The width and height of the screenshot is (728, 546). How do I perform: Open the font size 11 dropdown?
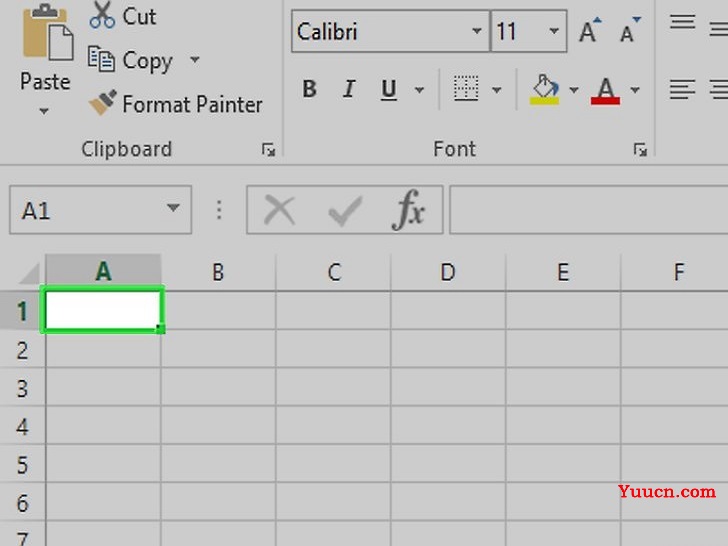coord(553,31)
